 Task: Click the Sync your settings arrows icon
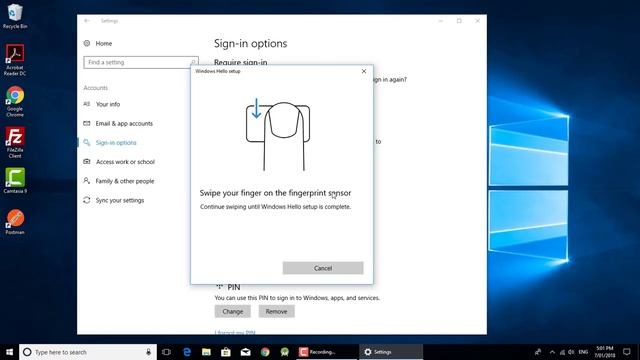[x=87, y=200]
